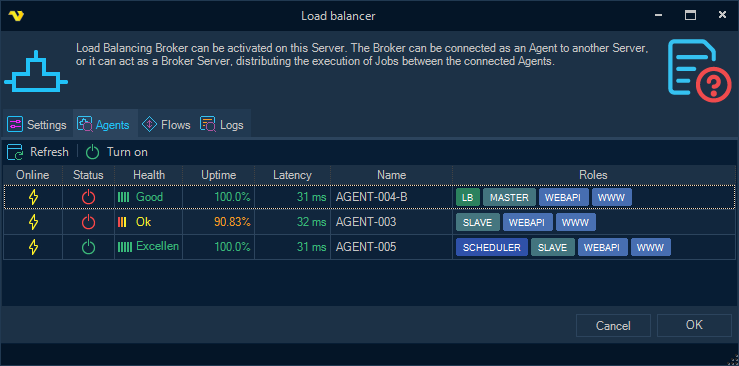Sort by the Health column header
Viewport: 739px width, 366px height.
coord(148,175)
